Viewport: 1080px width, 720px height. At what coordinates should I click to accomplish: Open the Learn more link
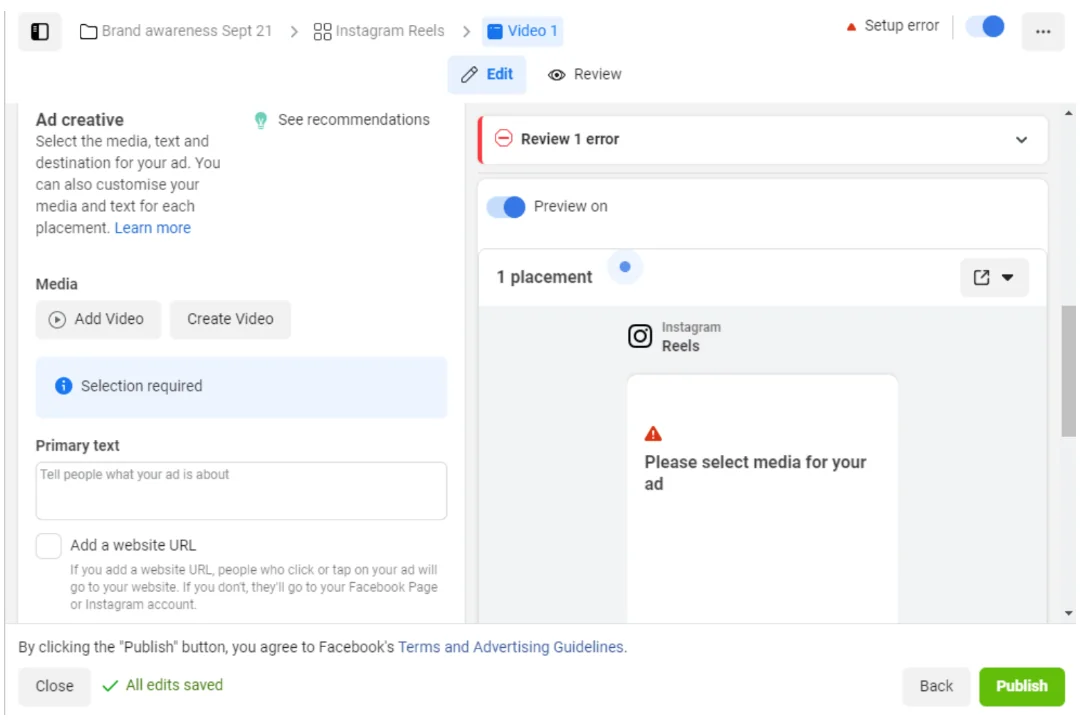(152, 228)
